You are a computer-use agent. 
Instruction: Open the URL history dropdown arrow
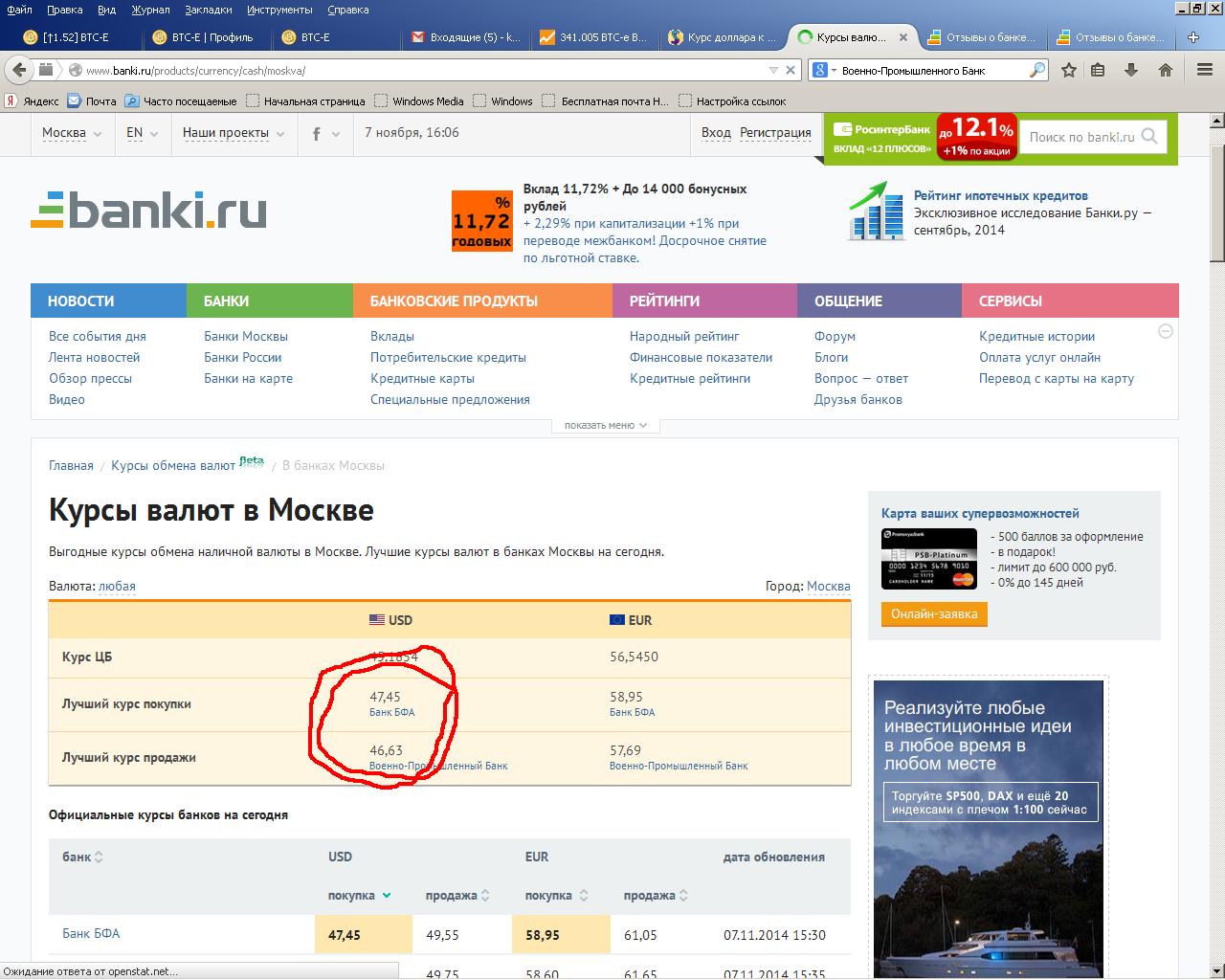click(x=773, y=70)
